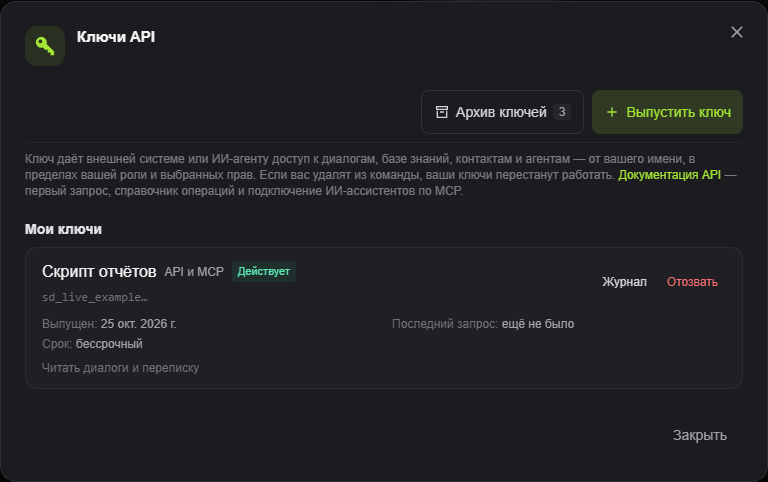The image size is (768, 482).
Task: Click the key prefix sd_live_example…
Action: (x=95, y=297)
